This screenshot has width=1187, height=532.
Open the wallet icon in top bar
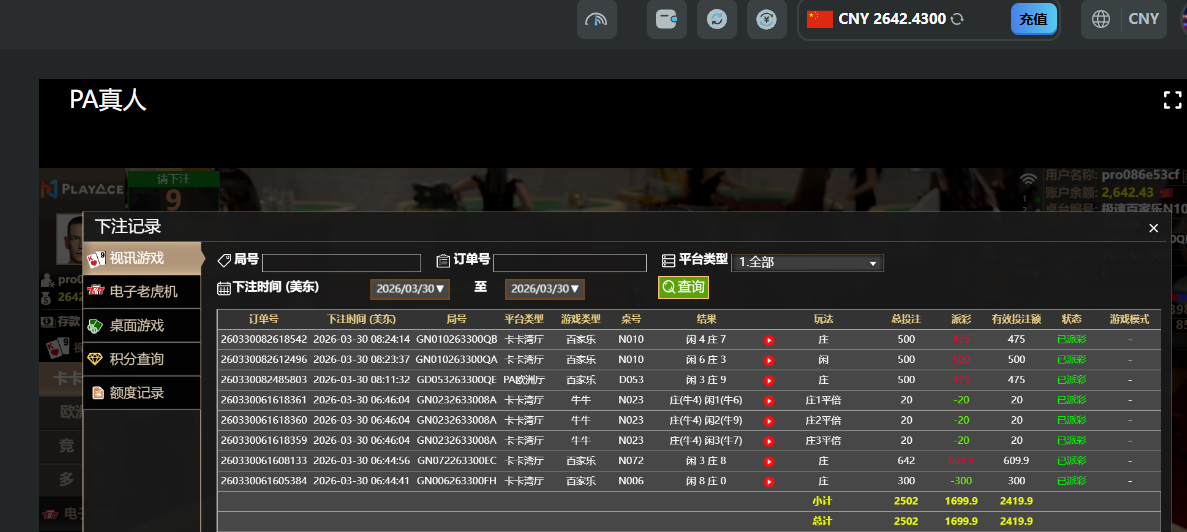[666, 19]
